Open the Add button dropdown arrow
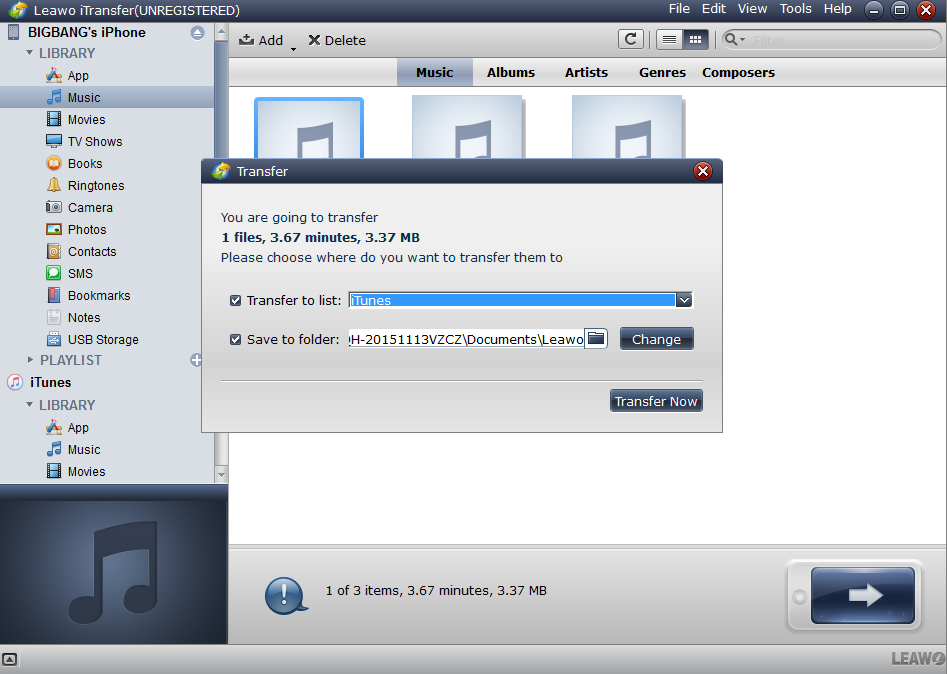Image resolution: width=947 pixels, height=674 pixels. (294, 49)
